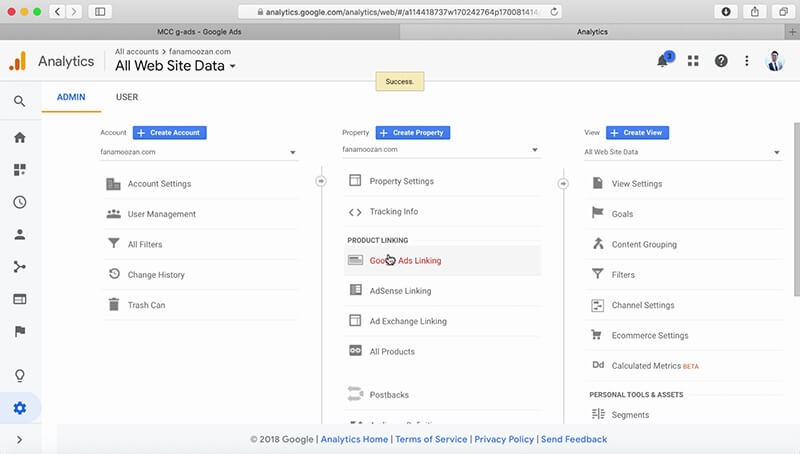The width and height of the screenshot is (800, 454).
Task: Toggle the Safari sidebar button
Action: tap(100, 11)
